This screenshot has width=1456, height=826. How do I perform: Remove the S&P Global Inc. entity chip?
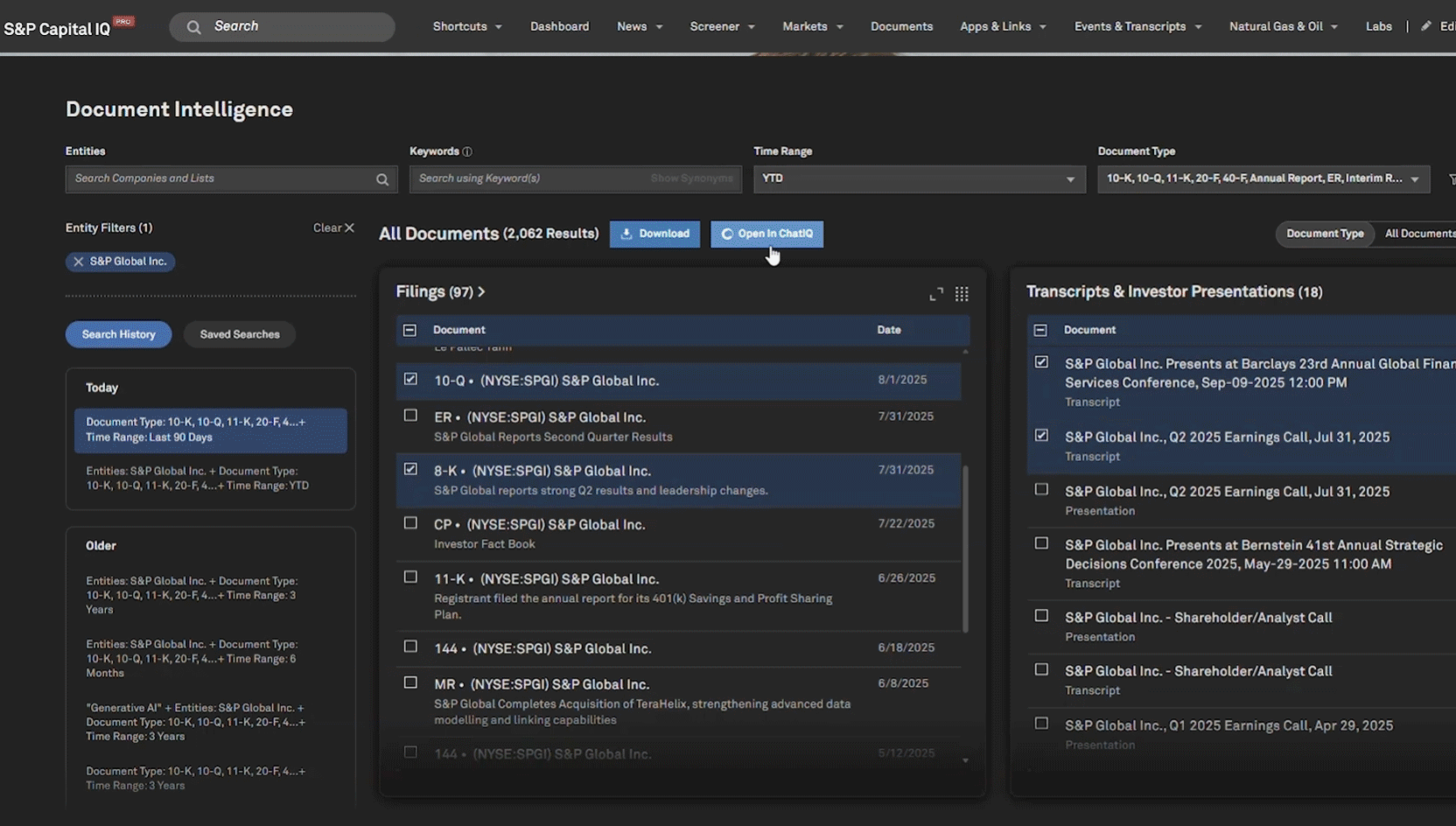pyautogui.click(x=79, y=262)
